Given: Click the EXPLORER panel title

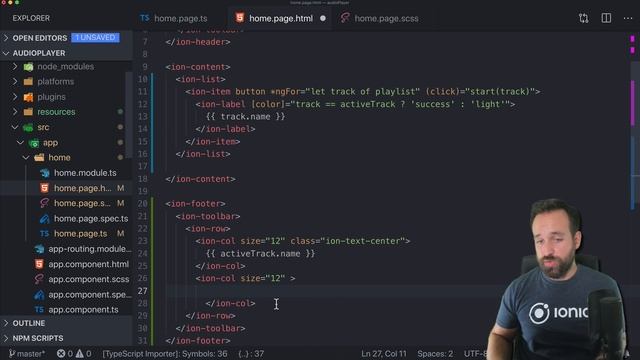Looking at the screenshot, I should tap(31, 18).
